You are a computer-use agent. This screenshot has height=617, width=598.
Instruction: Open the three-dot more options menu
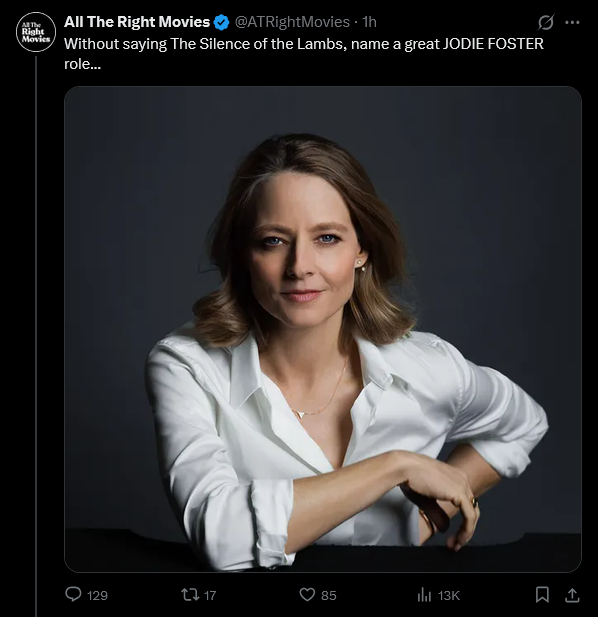[x=572, y=22]
